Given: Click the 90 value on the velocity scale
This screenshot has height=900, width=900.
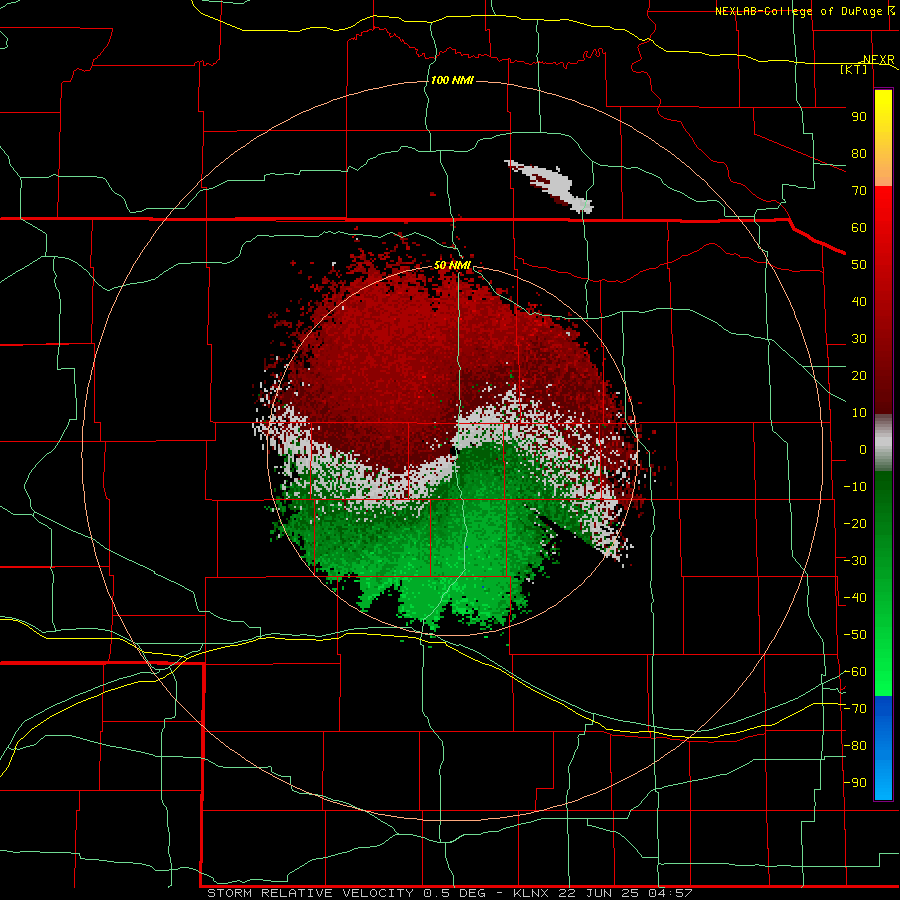Looking at the screenshot, I should tap(859, 117).
